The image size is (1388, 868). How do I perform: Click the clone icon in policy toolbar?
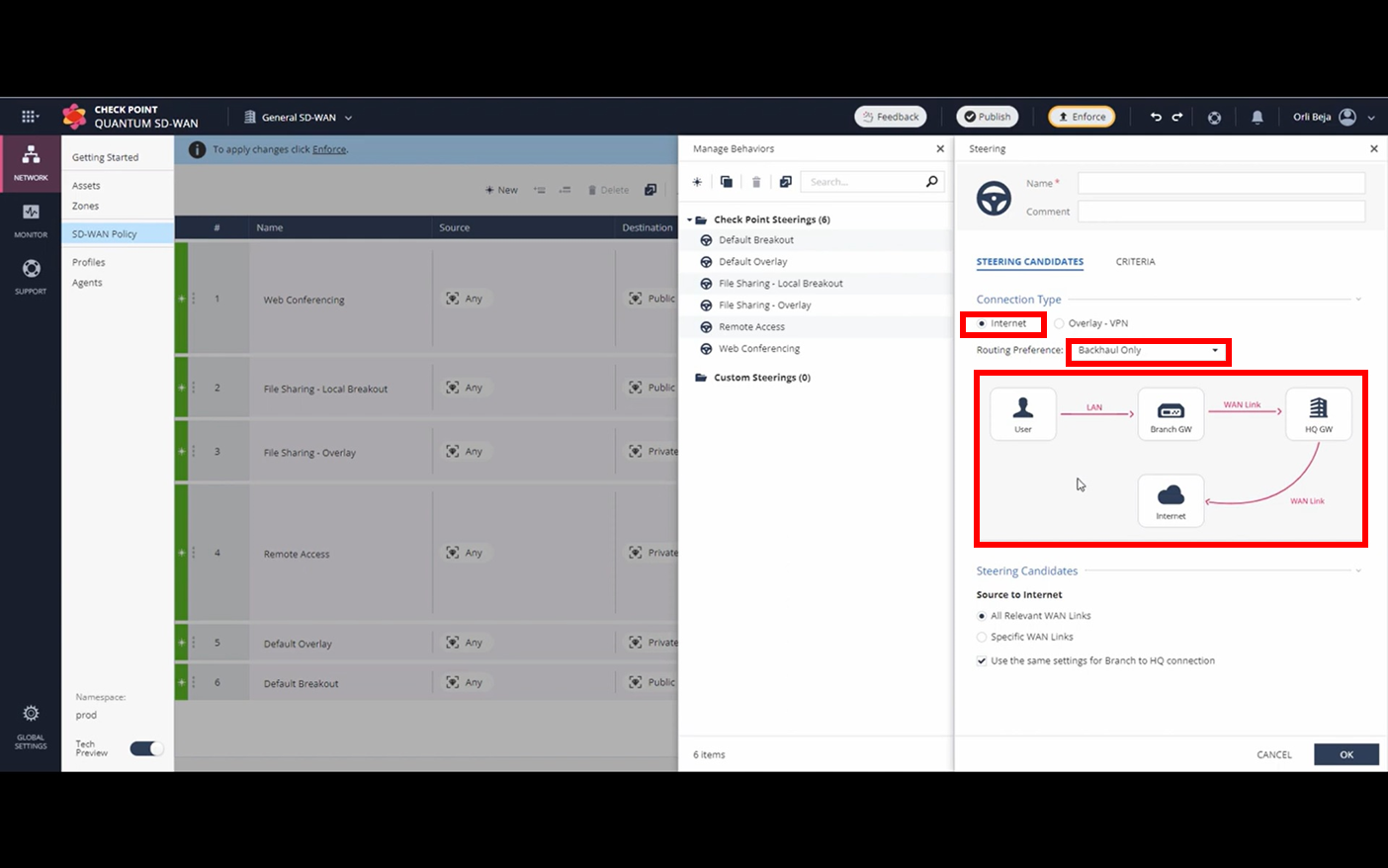tap(650, 190)
